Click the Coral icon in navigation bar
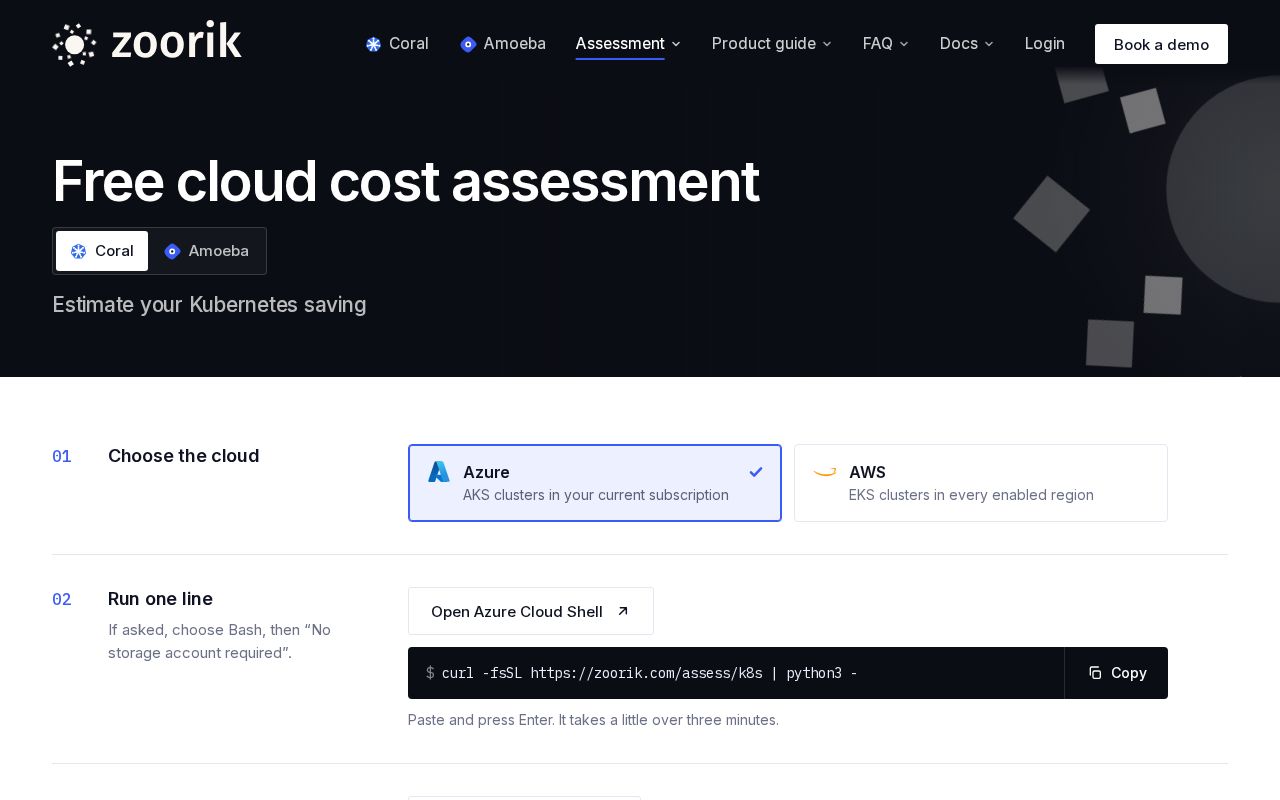The height and width of the screenshot is (800, 1280). [373, 44]
